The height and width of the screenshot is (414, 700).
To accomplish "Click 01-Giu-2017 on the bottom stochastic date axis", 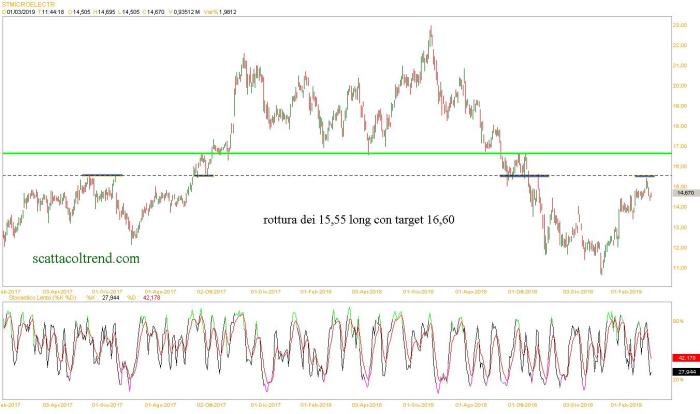I will click(x=107, y=405).
